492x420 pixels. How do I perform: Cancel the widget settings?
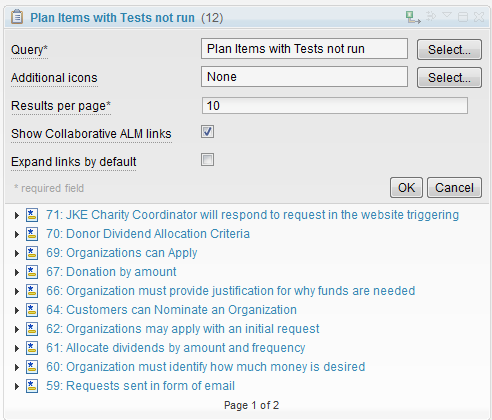coord(454,188)
